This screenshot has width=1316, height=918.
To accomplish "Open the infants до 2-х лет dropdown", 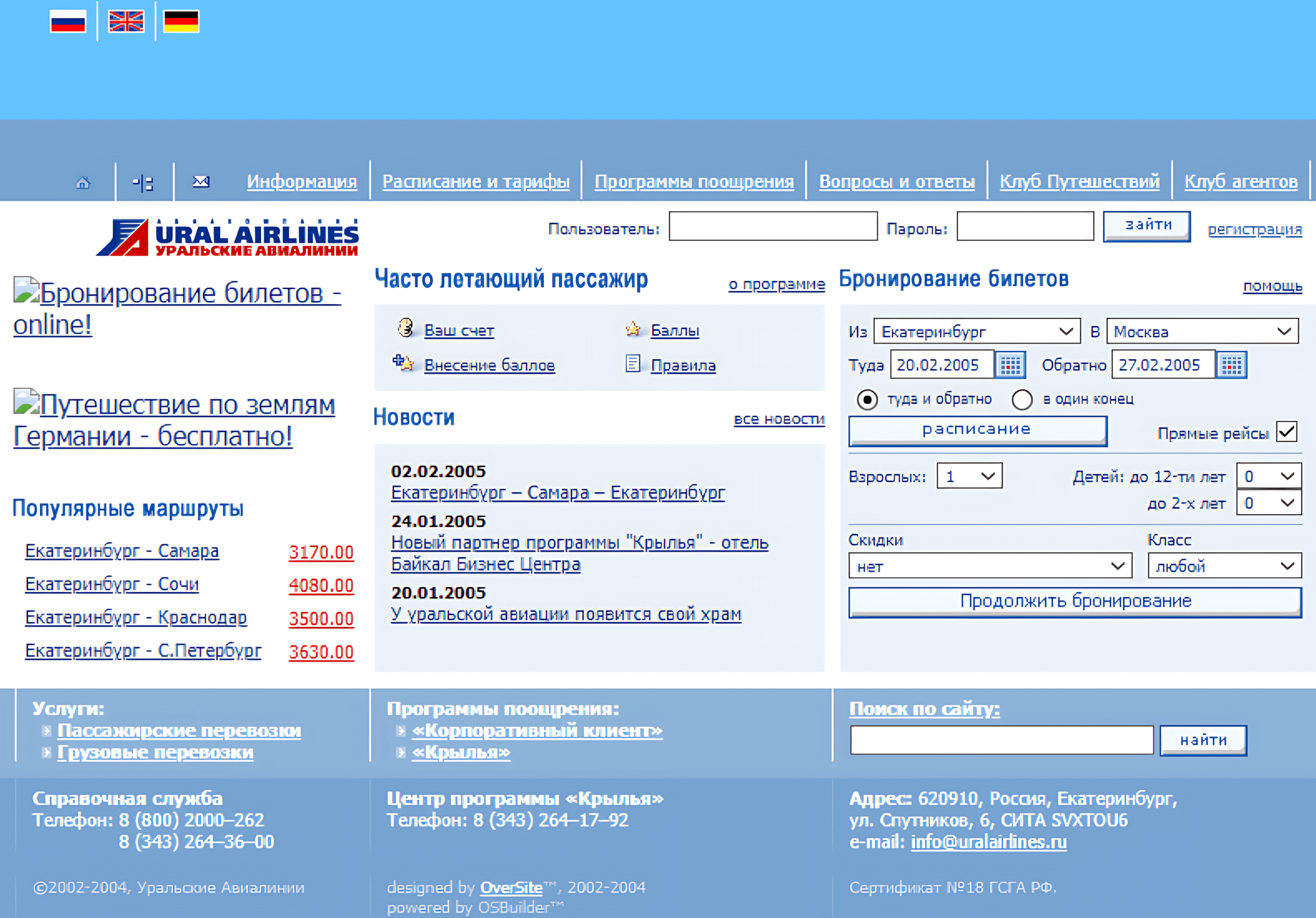I will pos(1269,503).
